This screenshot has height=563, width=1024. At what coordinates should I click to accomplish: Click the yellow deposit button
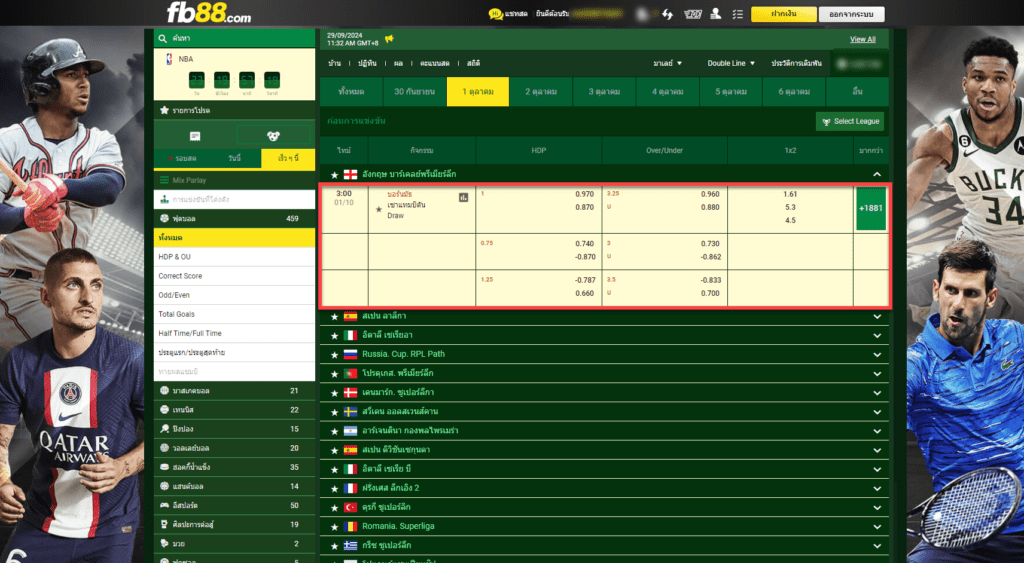tap(784, 14)
